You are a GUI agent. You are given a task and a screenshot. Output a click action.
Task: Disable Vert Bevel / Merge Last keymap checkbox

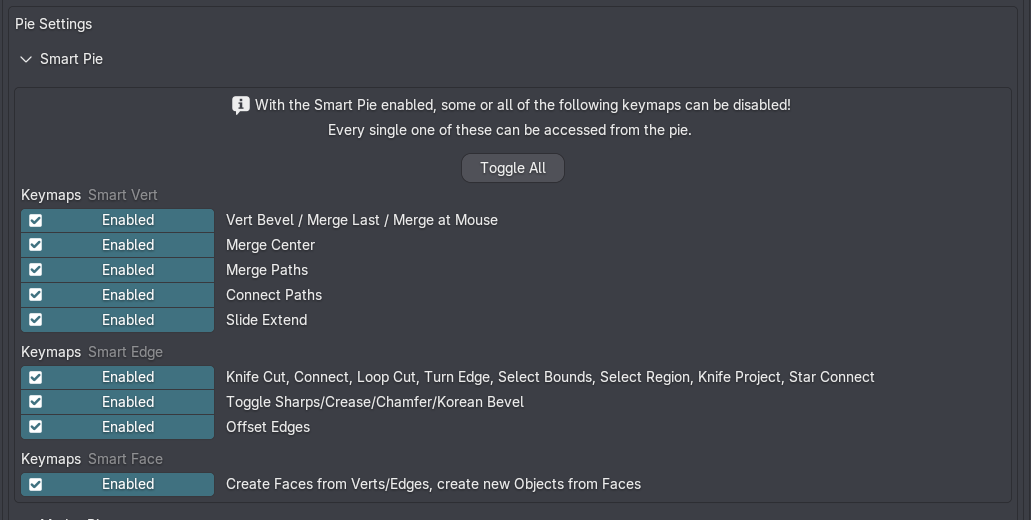pyautogui.click(x=118, y=220)
